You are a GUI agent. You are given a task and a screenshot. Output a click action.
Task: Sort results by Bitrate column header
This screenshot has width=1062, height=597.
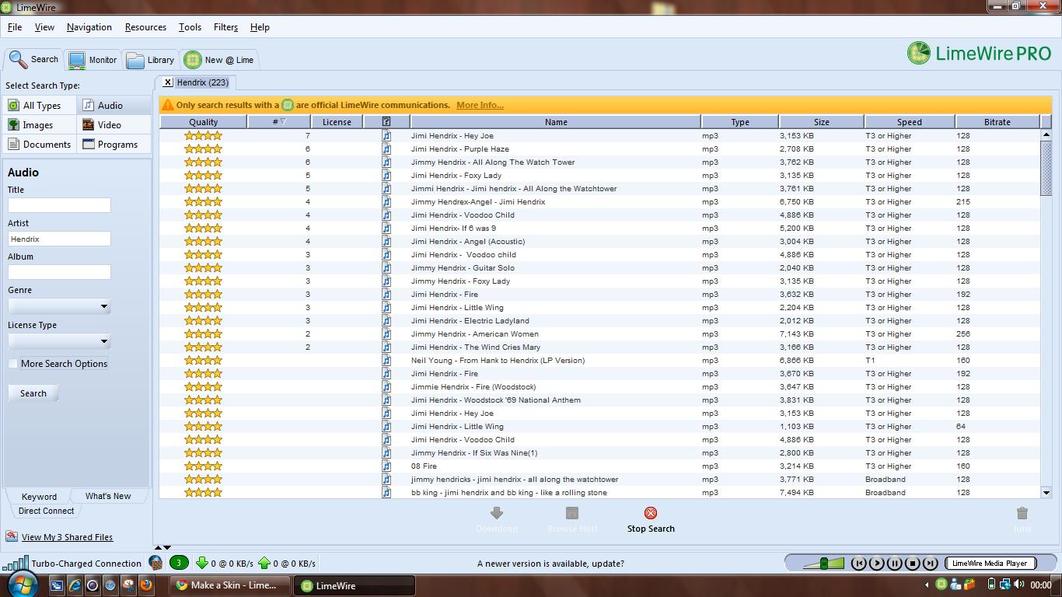997,122
